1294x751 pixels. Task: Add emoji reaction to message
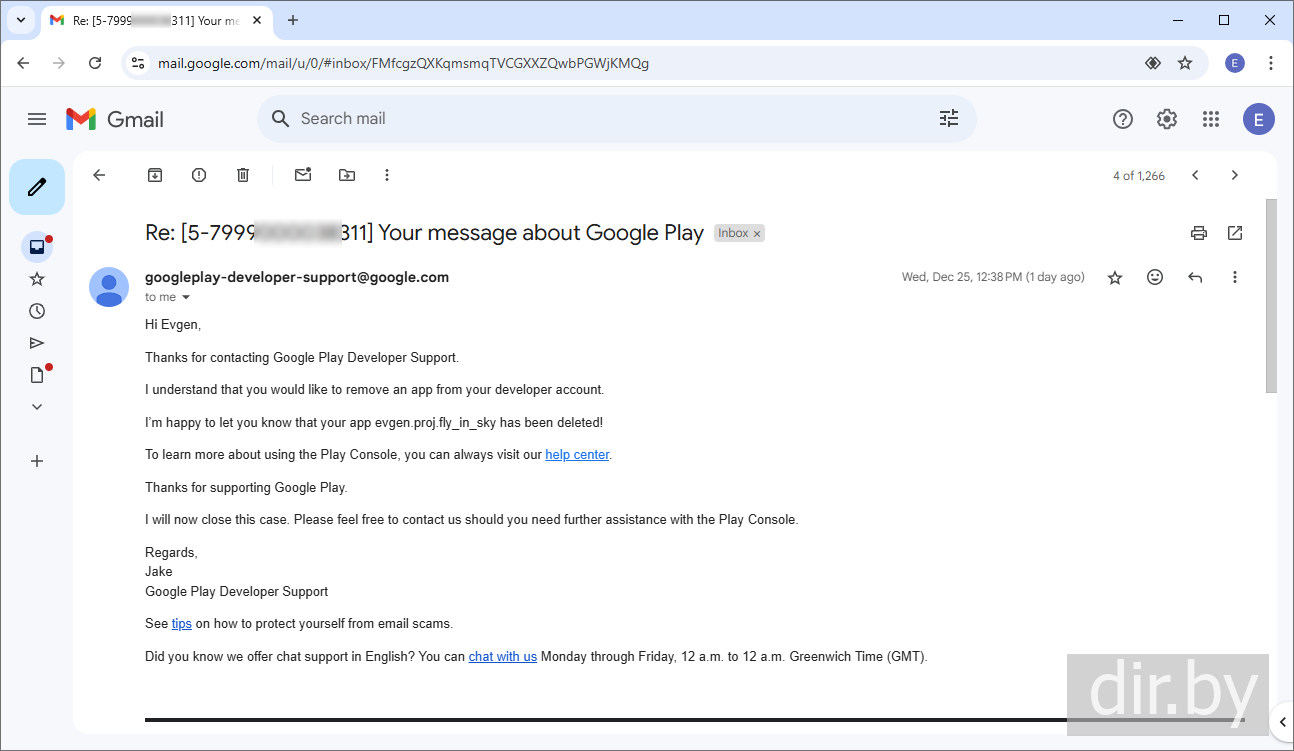[x=1155, y=277]
